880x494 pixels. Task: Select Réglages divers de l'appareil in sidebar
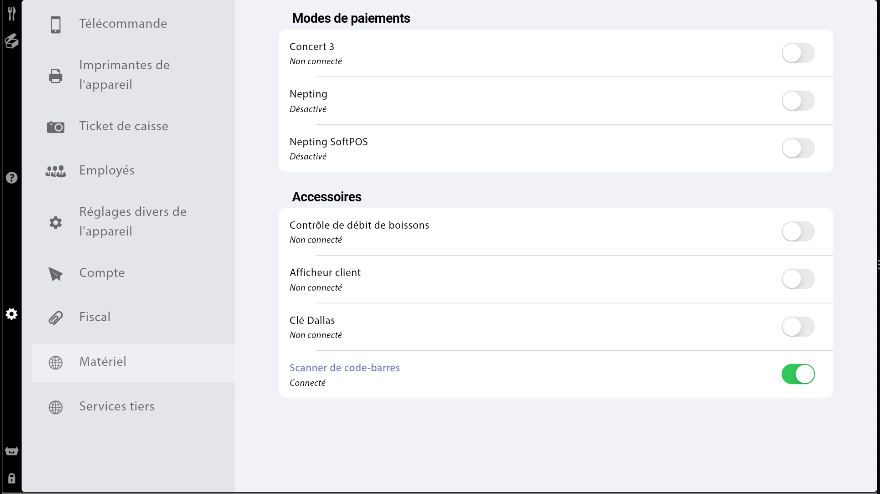coord(132,222)
